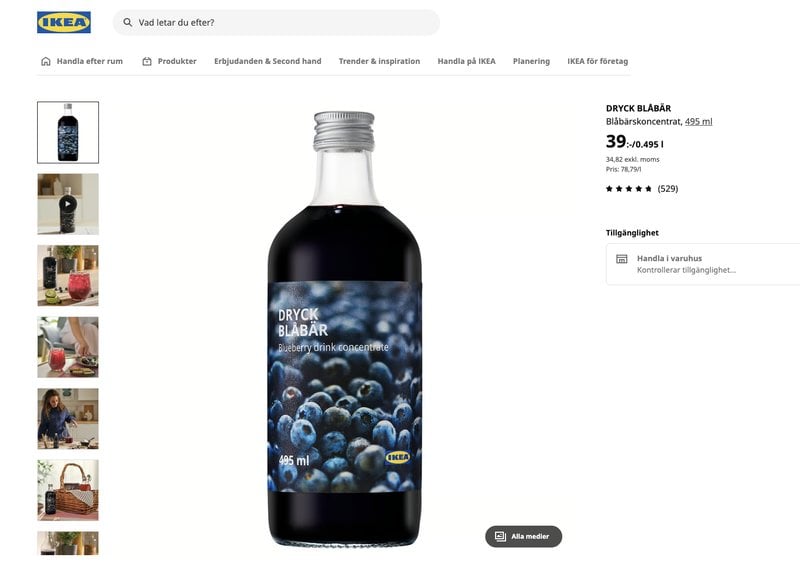The height and width of the screenshot is (577, 800).
Task: Click the search magnifier icon
Action: coord(128,22)
